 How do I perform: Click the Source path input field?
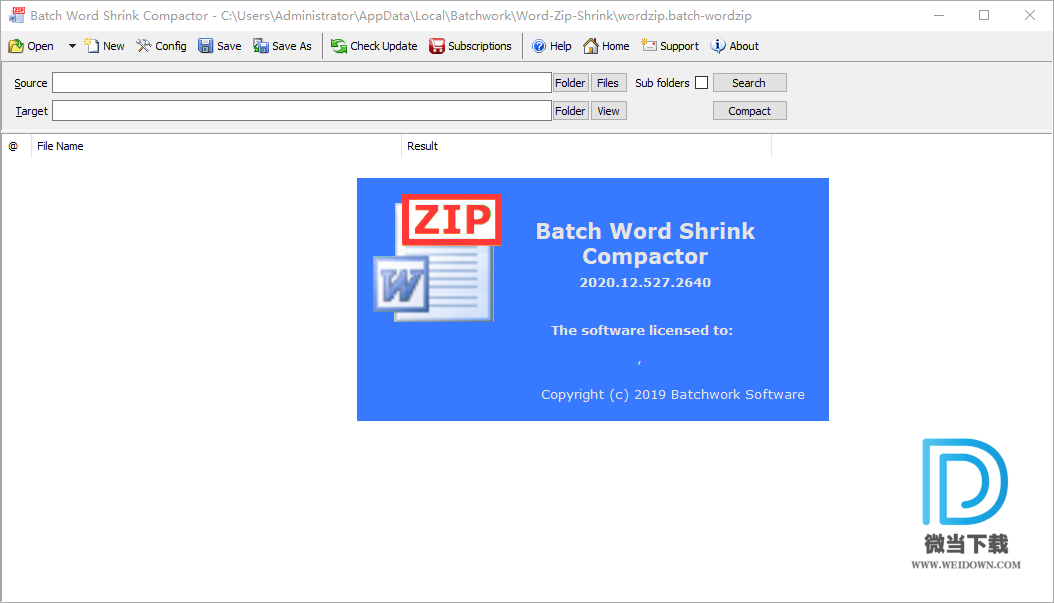click(x=302, y=83)
